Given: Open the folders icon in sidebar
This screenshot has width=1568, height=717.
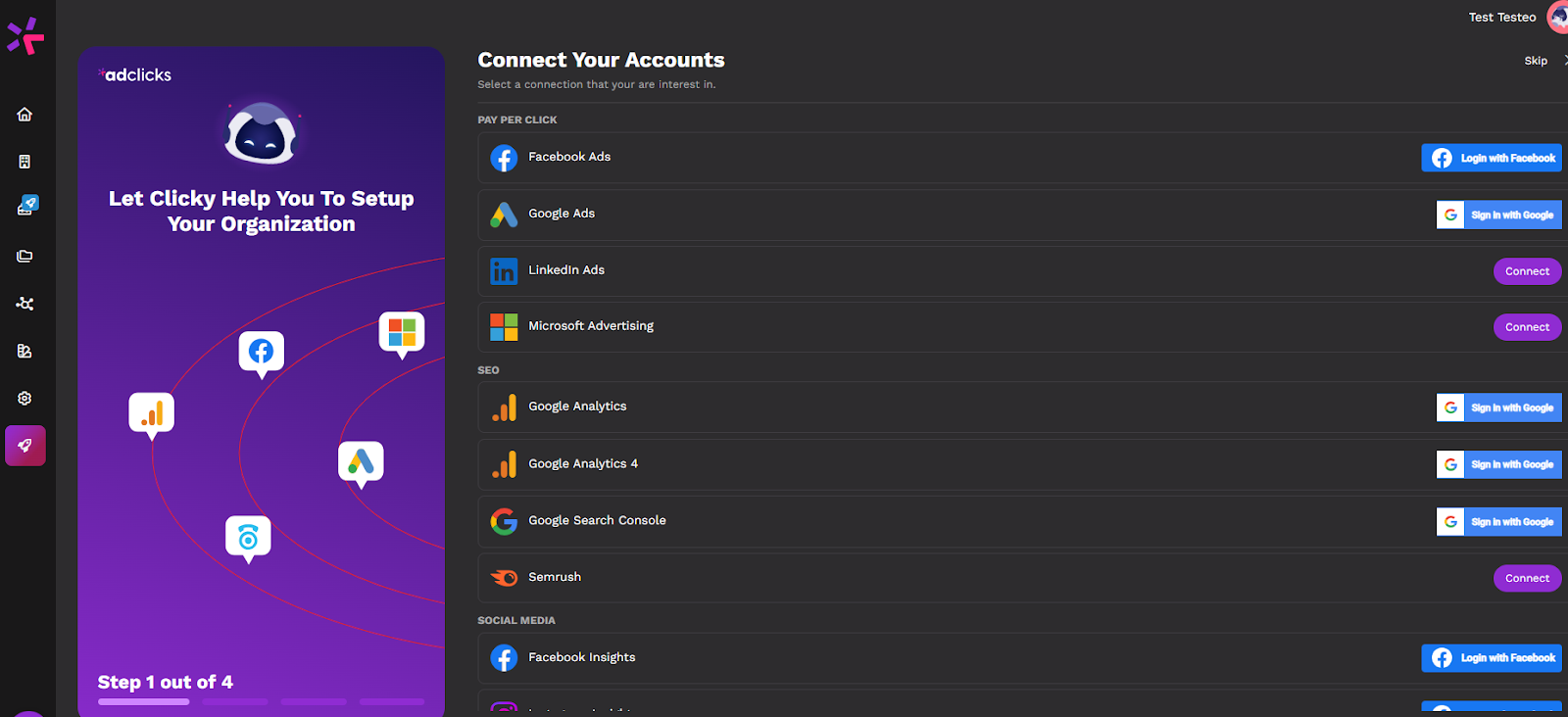Looking at the screenshot, I should tap(24, 257).
